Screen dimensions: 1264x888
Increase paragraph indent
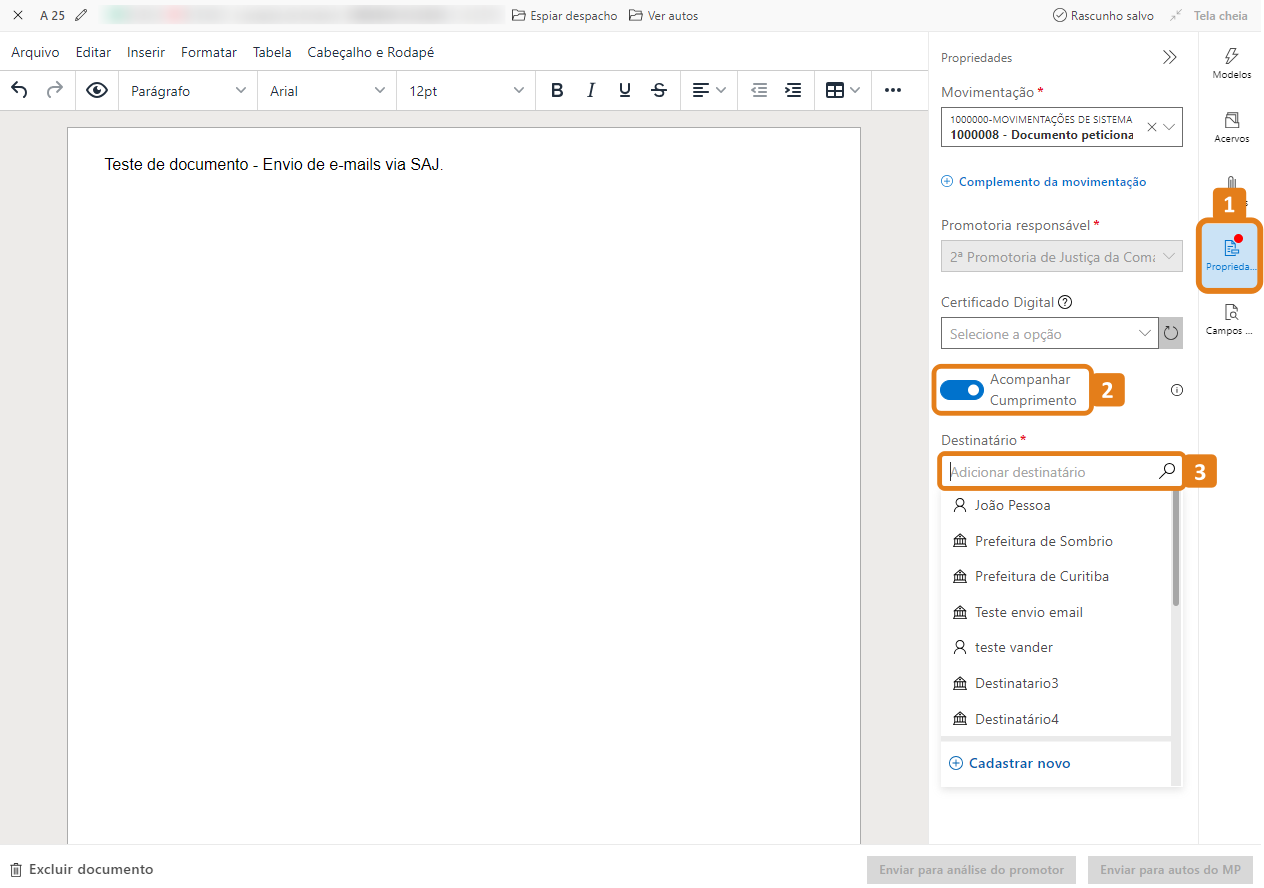click(793, 90)
